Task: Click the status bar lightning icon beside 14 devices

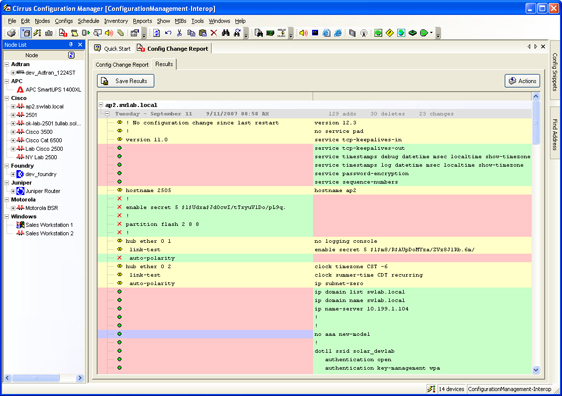Action: (431, 389)
